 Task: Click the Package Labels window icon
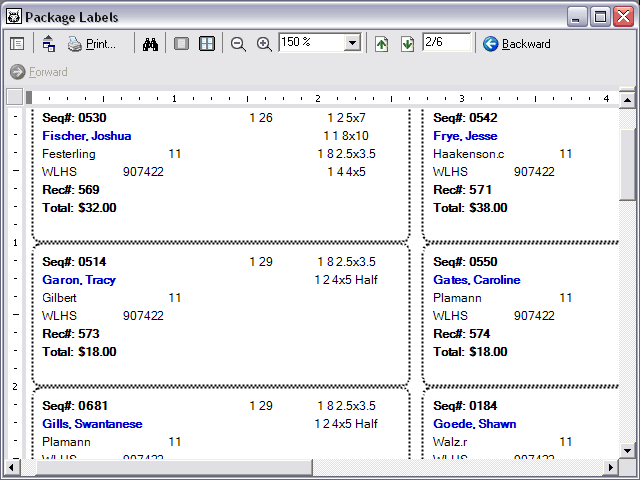(13, 16)
